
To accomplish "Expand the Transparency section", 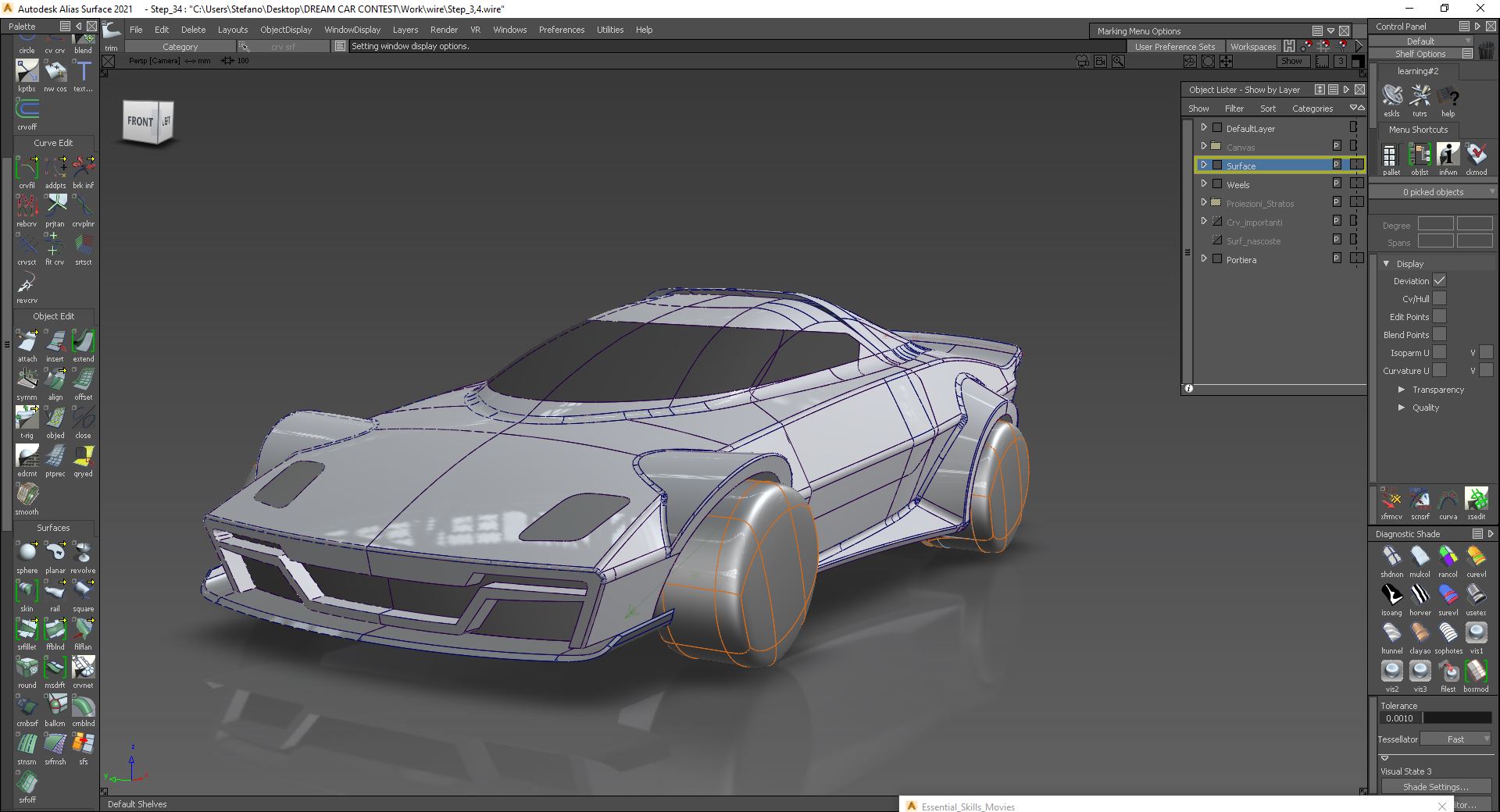I will point(1402,390).
